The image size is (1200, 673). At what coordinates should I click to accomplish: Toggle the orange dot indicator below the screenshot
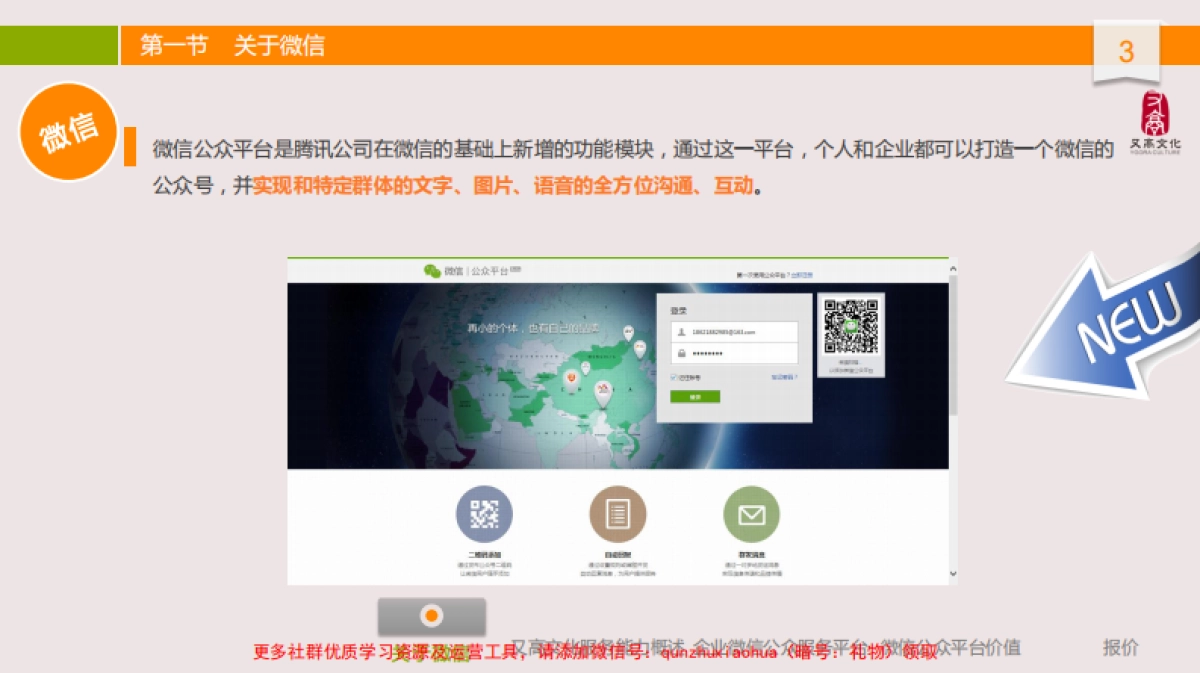coord(432,615)
